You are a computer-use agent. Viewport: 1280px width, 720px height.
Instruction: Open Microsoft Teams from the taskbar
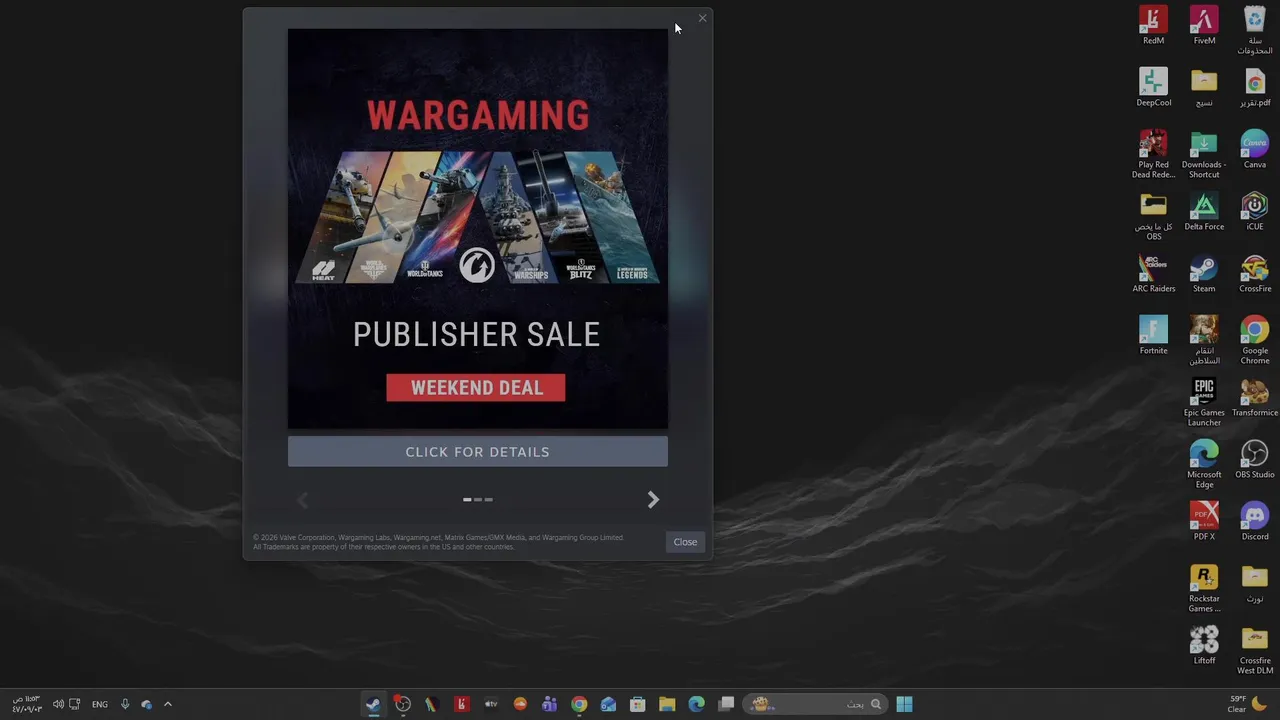(x=549, y=704)
